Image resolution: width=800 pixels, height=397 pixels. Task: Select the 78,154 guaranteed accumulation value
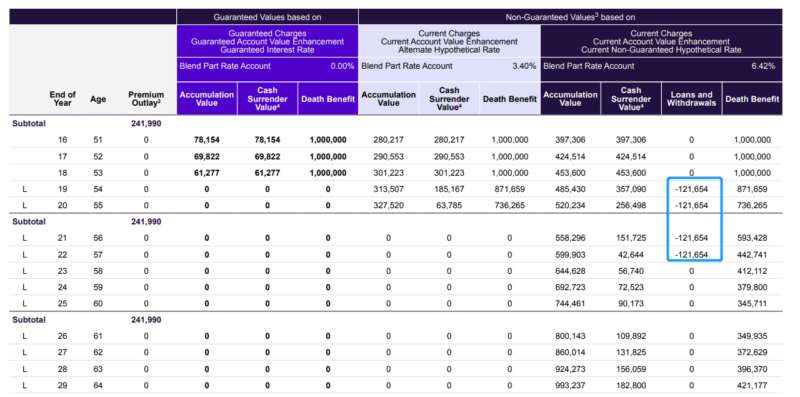(x=207, y=140)
